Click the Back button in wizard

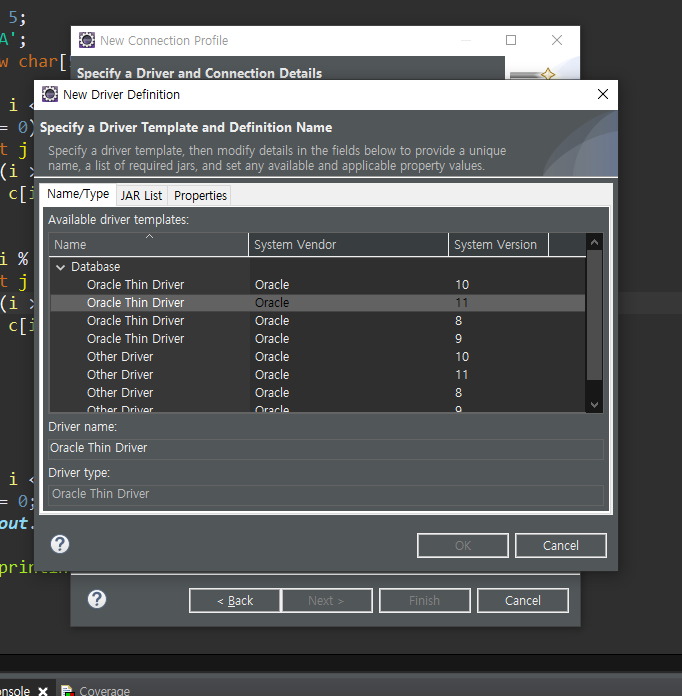click(x=235, y=601)
